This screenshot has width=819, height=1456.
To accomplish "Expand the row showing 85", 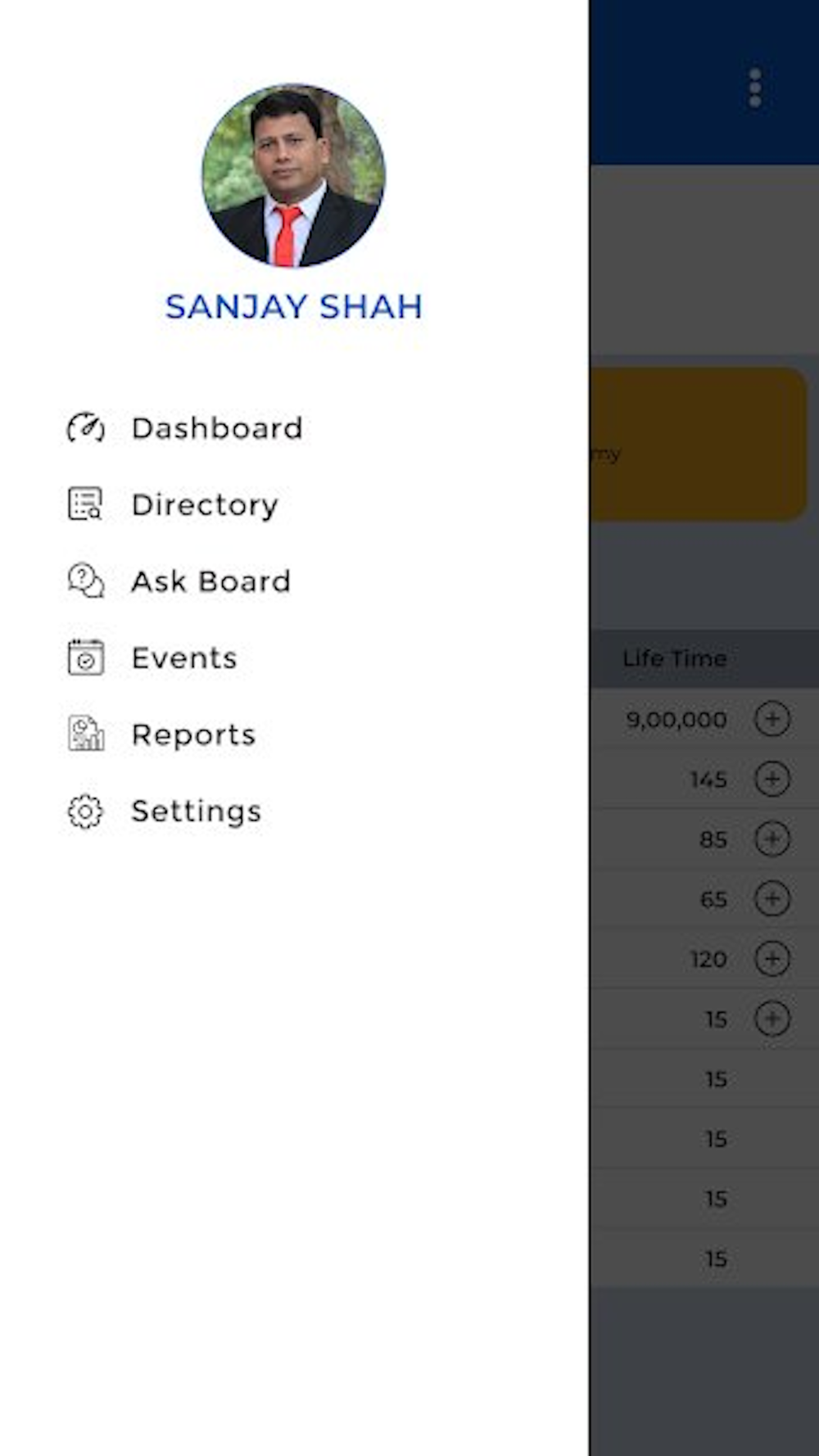I will coord(771,839).
